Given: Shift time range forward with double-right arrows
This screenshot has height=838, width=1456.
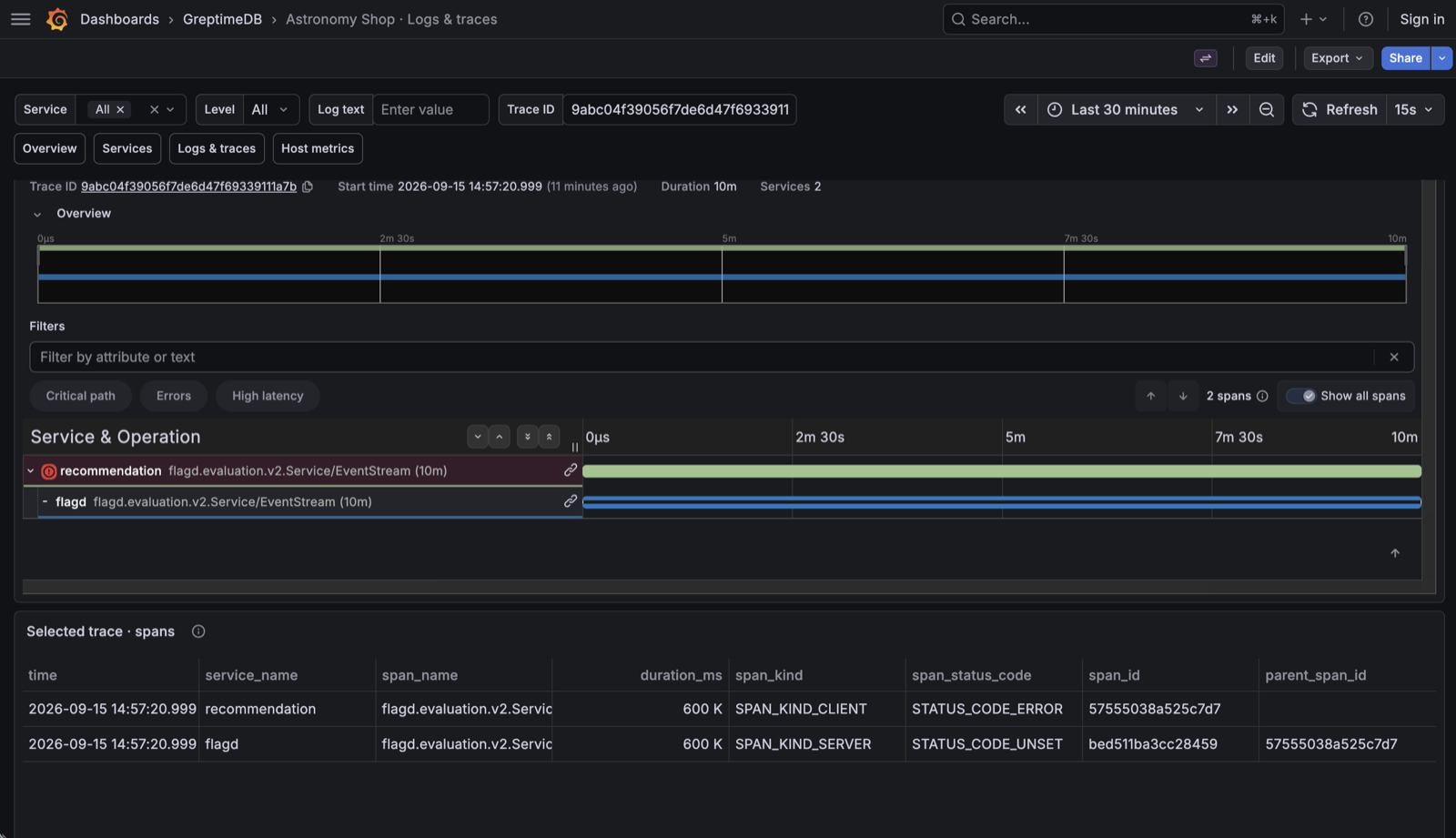Looking at the screenshot, I should [1232, 109].
